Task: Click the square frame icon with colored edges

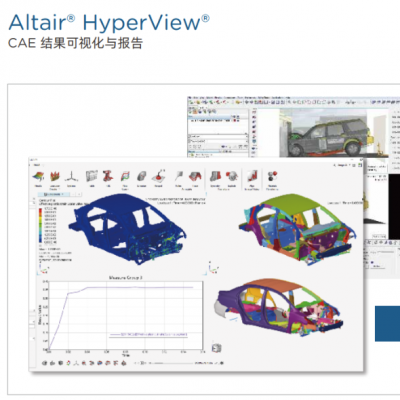Action: (x=125, y=176)
